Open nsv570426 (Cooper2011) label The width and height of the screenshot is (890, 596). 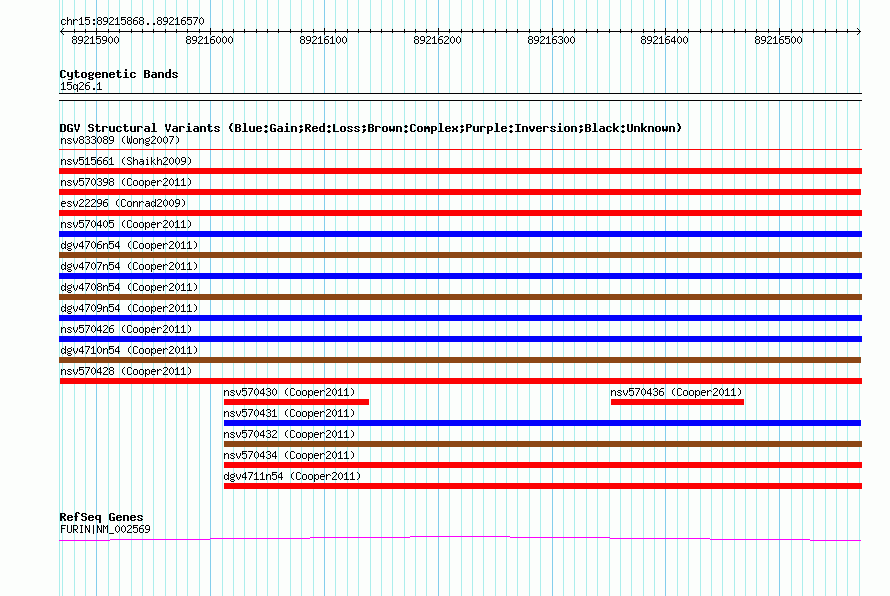pos(126,329)
